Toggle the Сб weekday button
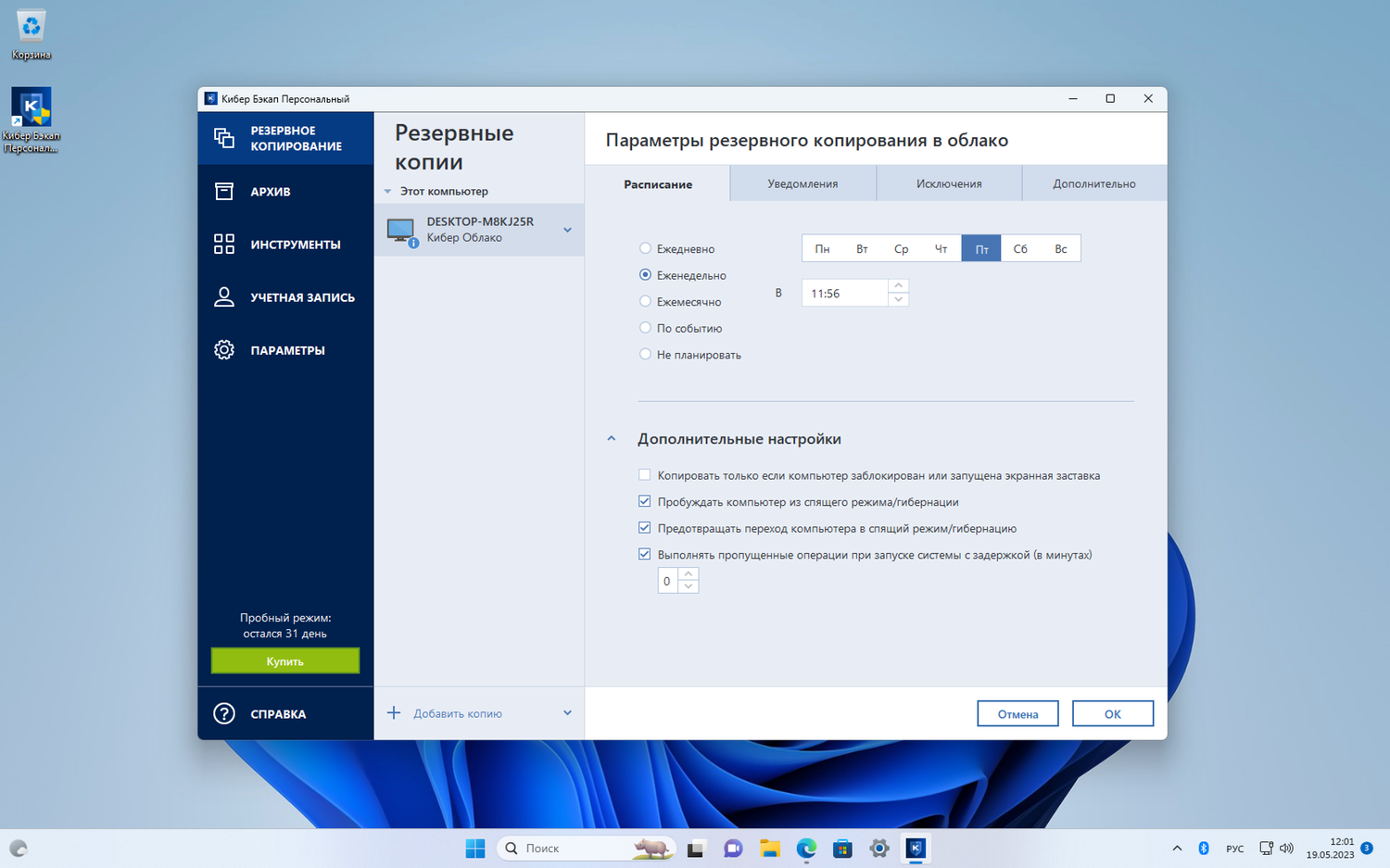Image resolution: width=1390 pixels, height=868 pixels. (x=1020, y=248)
